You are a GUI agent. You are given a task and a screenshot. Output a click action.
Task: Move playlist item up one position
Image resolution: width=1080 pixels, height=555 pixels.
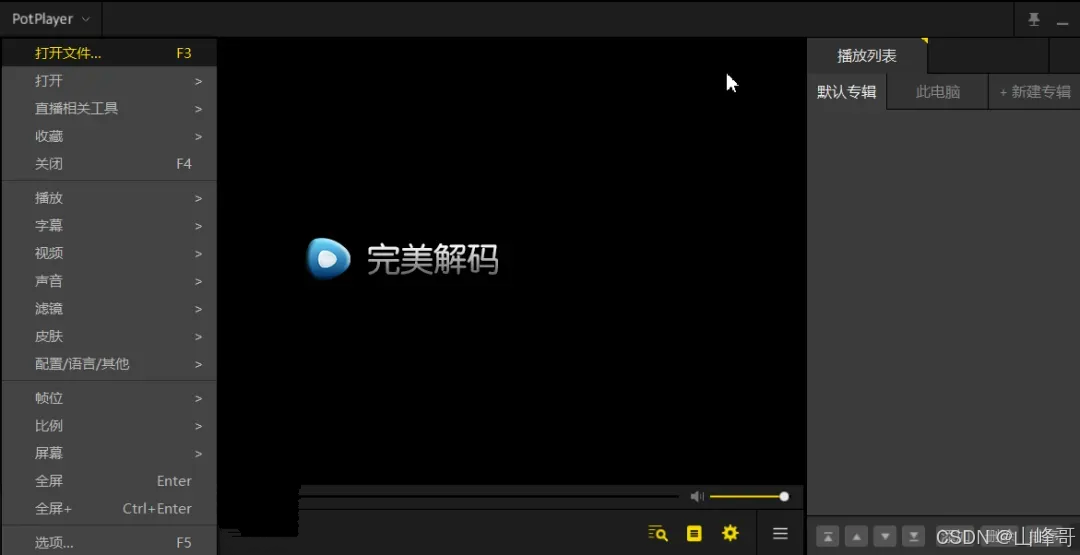pos(857,536)
